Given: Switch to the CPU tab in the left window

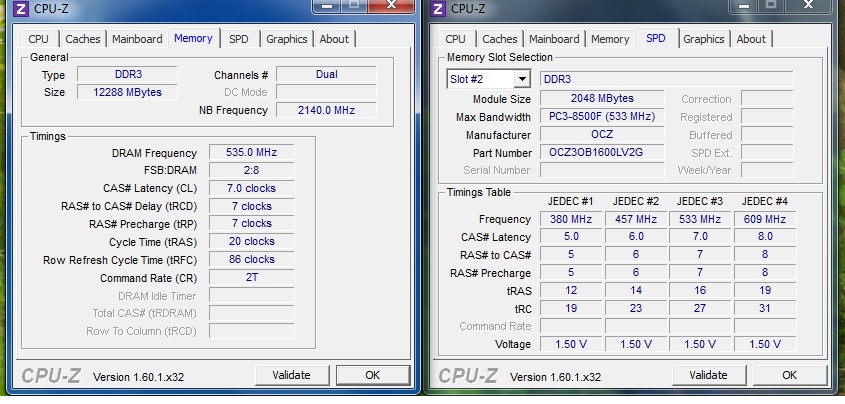Looking at the screenshot, I should tap(38, 39).
